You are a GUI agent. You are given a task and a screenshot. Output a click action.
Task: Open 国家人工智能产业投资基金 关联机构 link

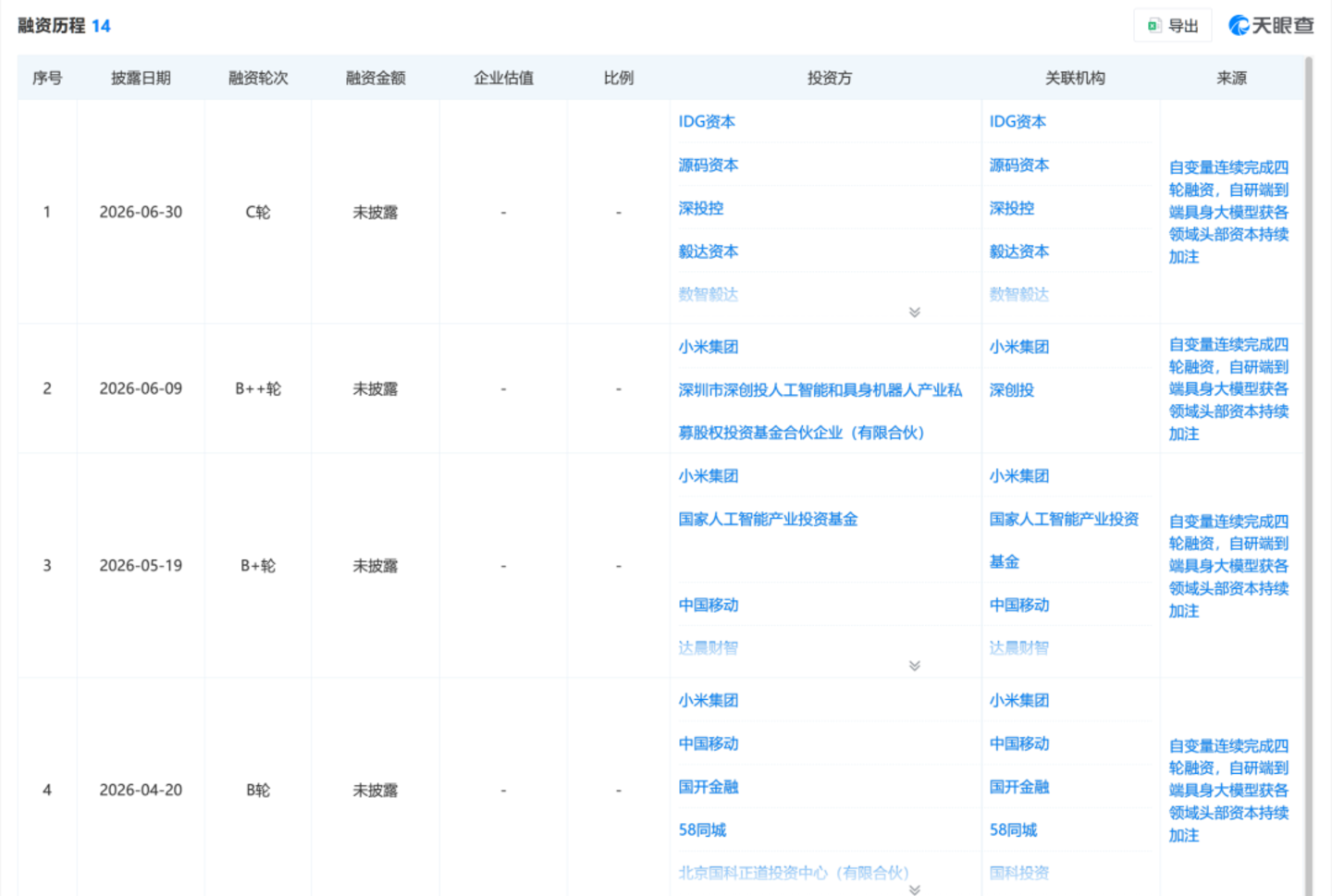(x=1064, y=541)
